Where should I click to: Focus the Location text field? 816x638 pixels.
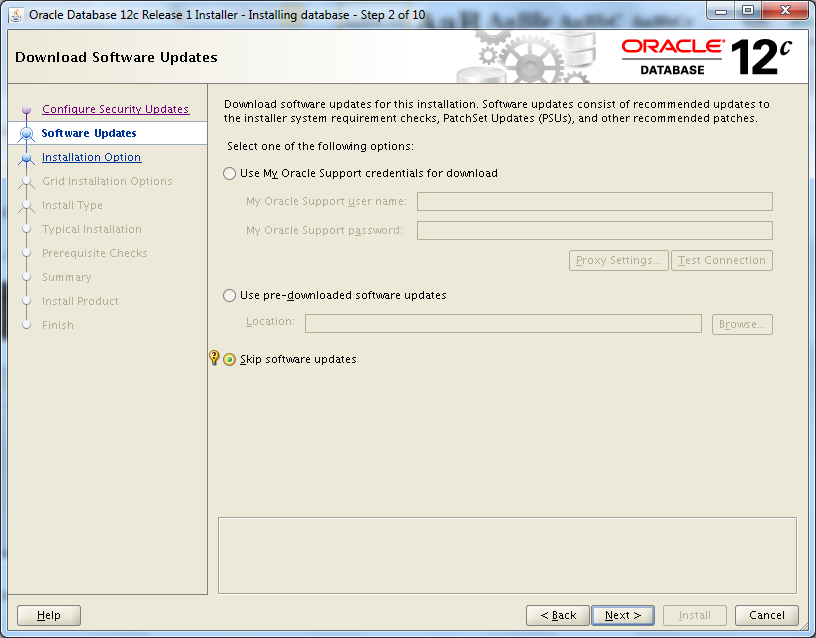503,323
